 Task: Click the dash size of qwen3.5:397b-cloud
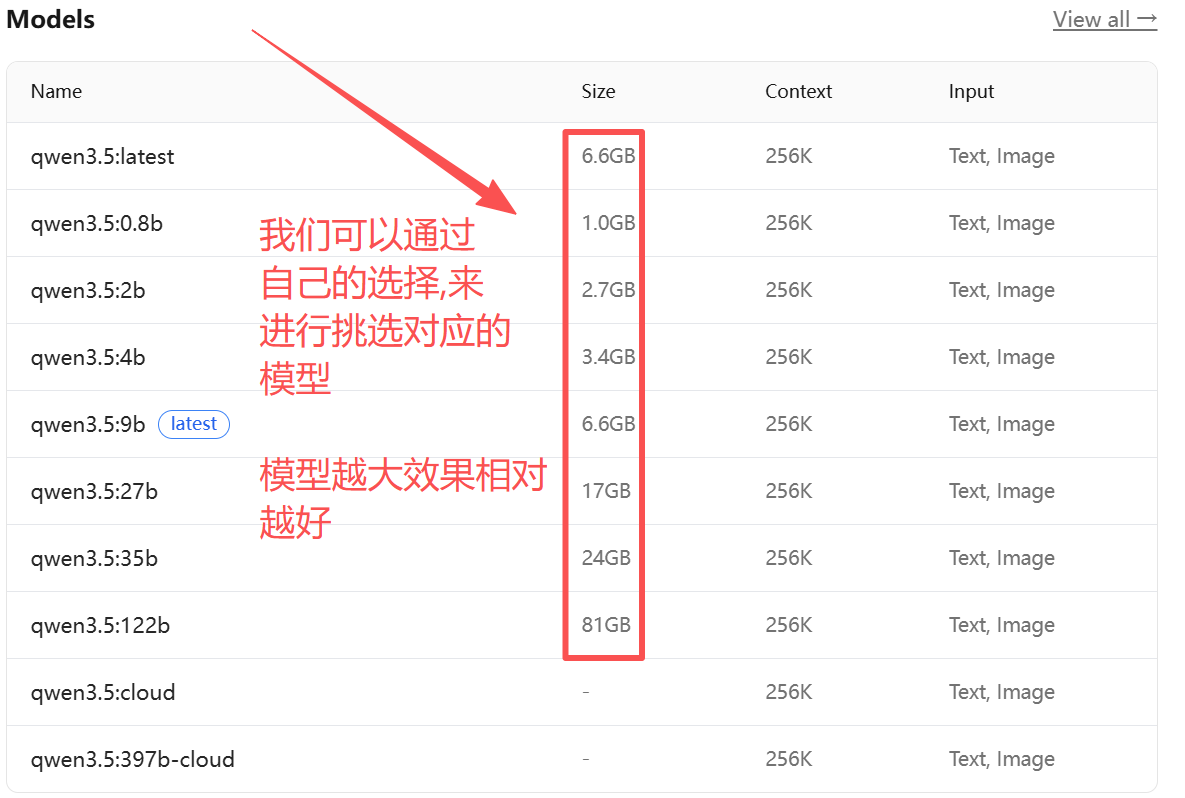(x=586, y=758)
